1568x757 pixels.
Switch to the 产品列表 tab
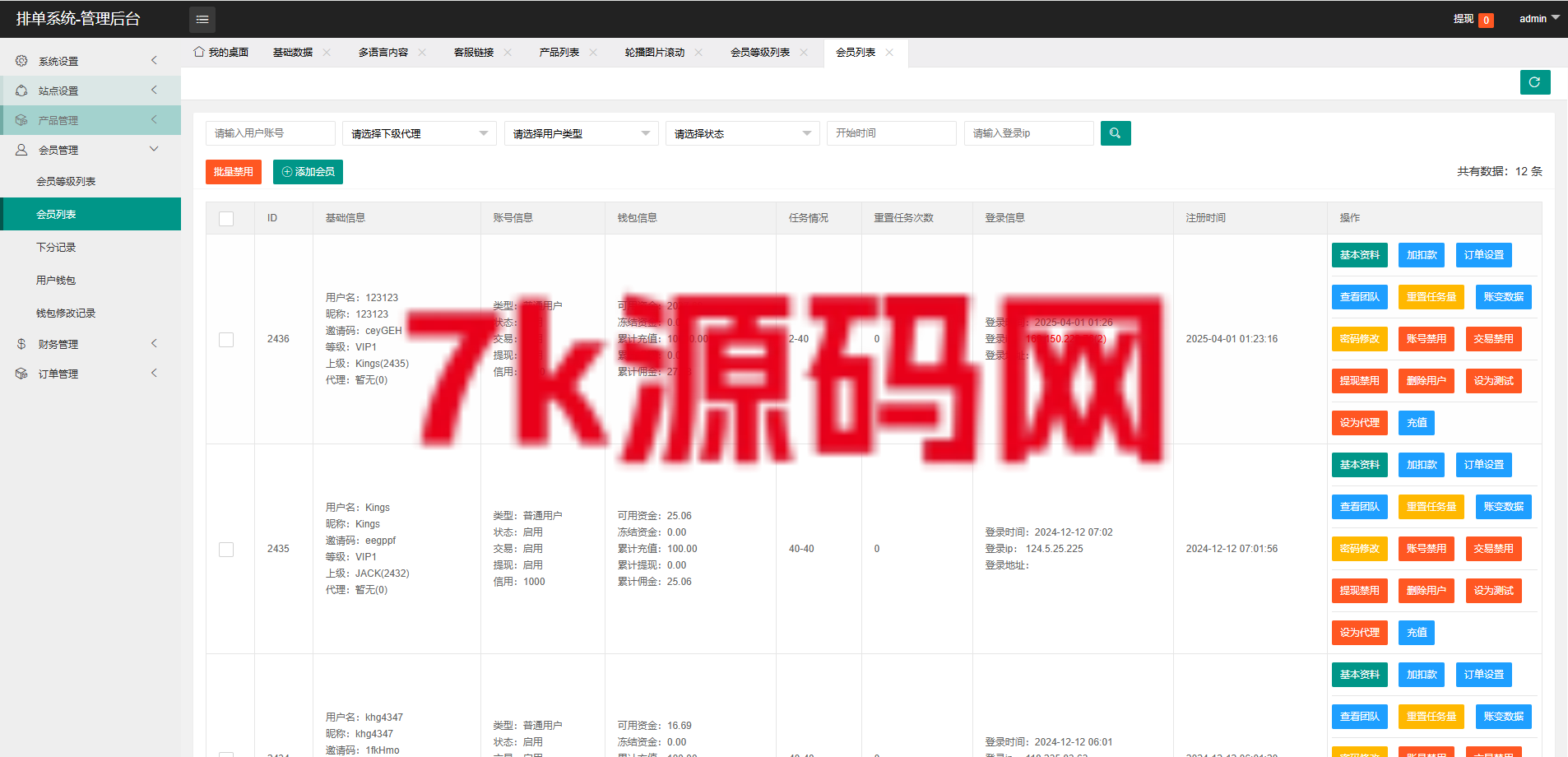tap(559, 52)
